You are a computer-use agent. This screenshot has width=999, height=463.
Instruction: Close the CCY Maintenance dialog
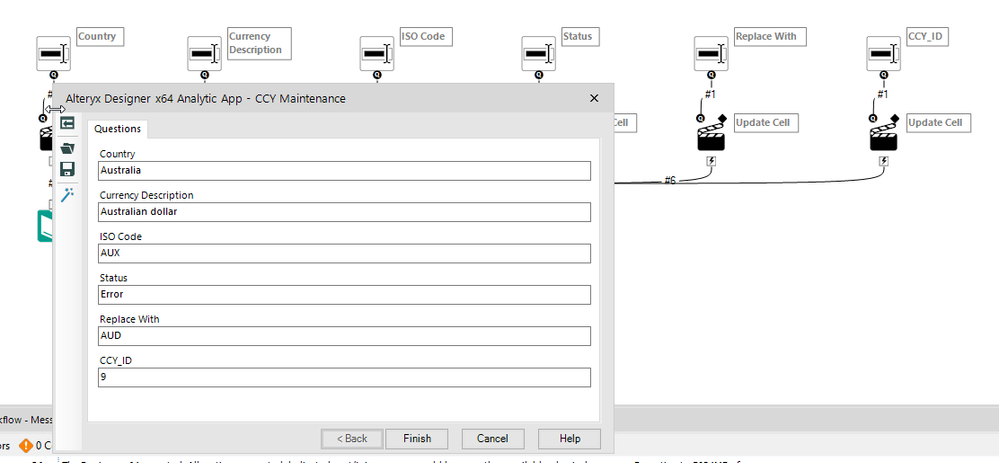594,98
